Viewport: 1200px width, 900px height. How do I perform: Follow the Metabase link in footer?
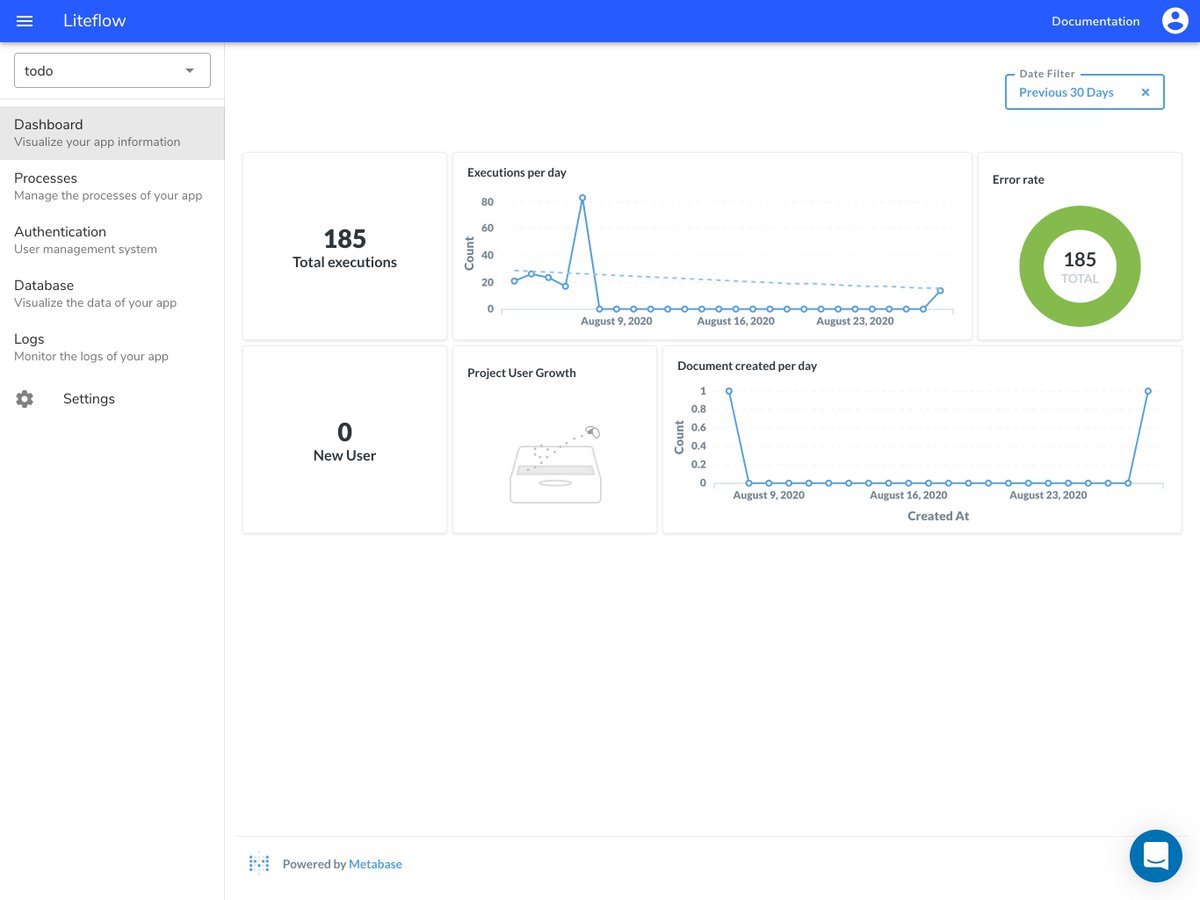(x=375, y=864)
